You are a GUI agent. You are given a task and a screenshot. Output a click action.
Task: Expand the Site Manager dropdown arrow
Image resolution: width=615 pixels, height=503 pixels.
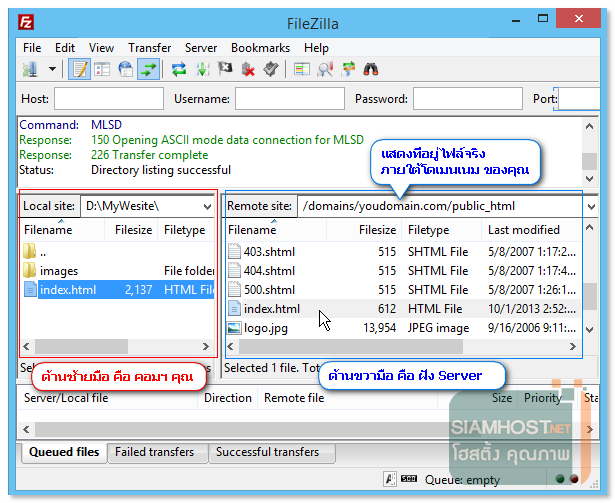pos(51,69)
